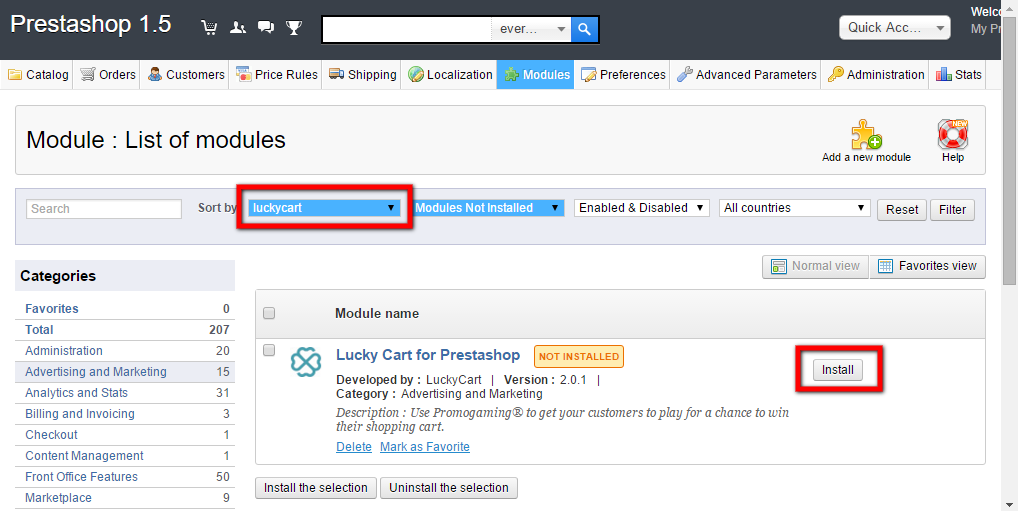Click the magnifying glass search button
This screenshot has width=1018, height=511.
pos(585,29)
